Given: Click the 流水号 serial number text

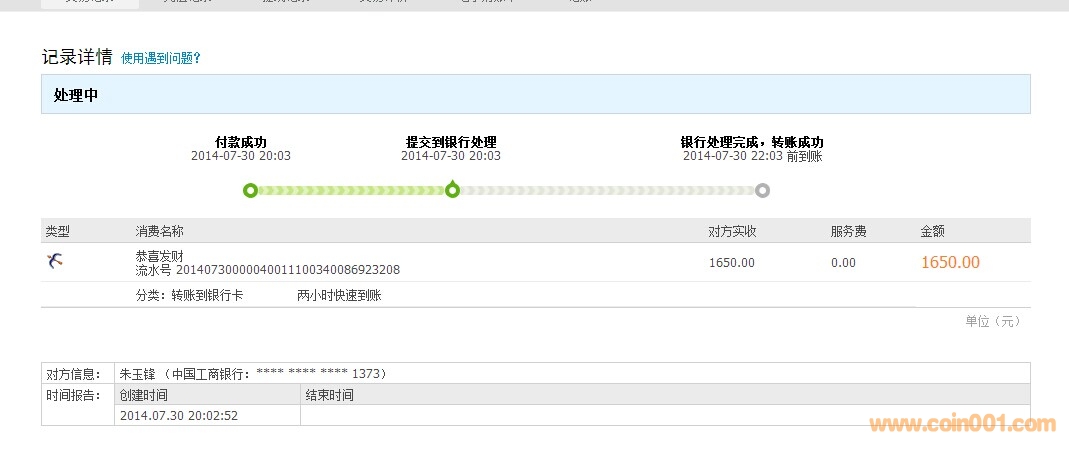Looking at the screenshot, I should [x=267, y=270].
